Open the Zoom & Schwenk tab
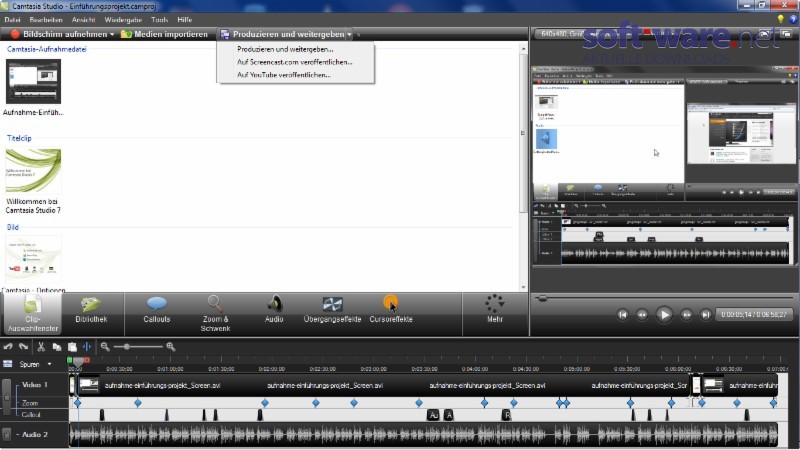This screenshot has height=450, width=800. [x=215, y=314]
